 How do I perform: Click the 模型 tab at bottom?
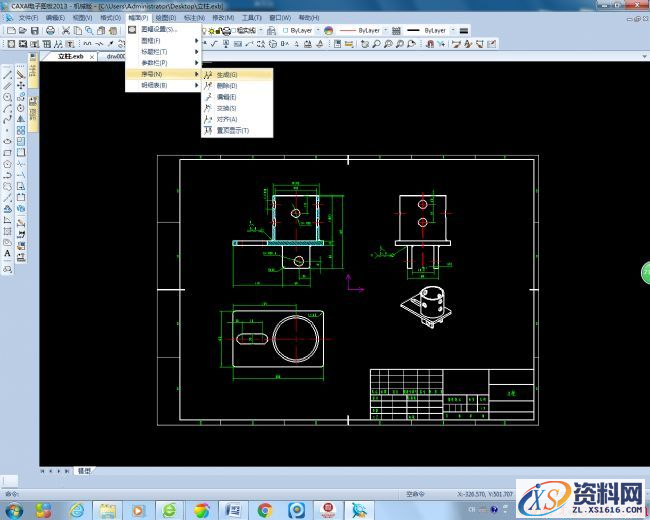point(83,470)
